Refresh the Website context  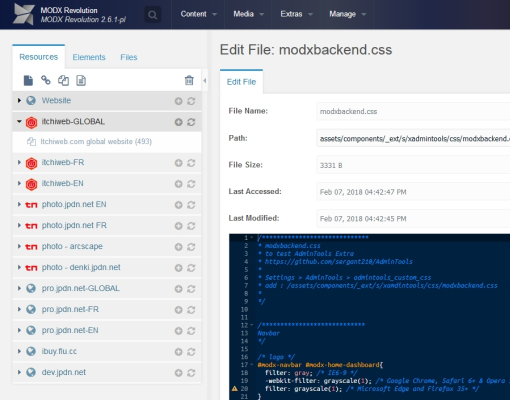[x=191, y=101]
